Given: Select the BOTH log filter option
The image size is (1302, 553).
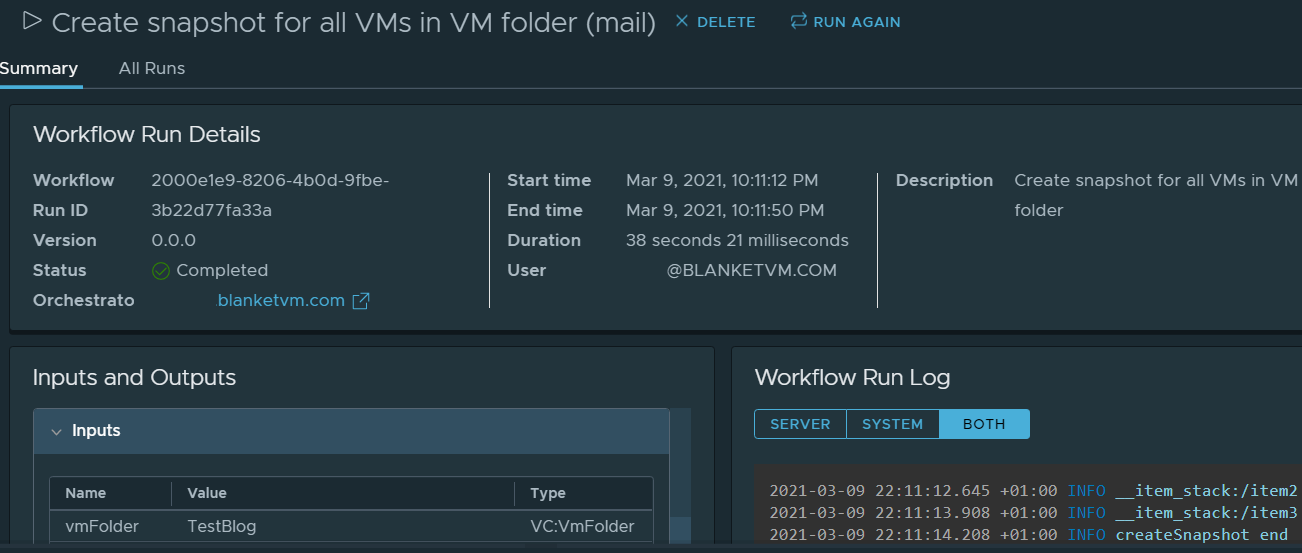Looking at the screenshot, I should (984, 424).
